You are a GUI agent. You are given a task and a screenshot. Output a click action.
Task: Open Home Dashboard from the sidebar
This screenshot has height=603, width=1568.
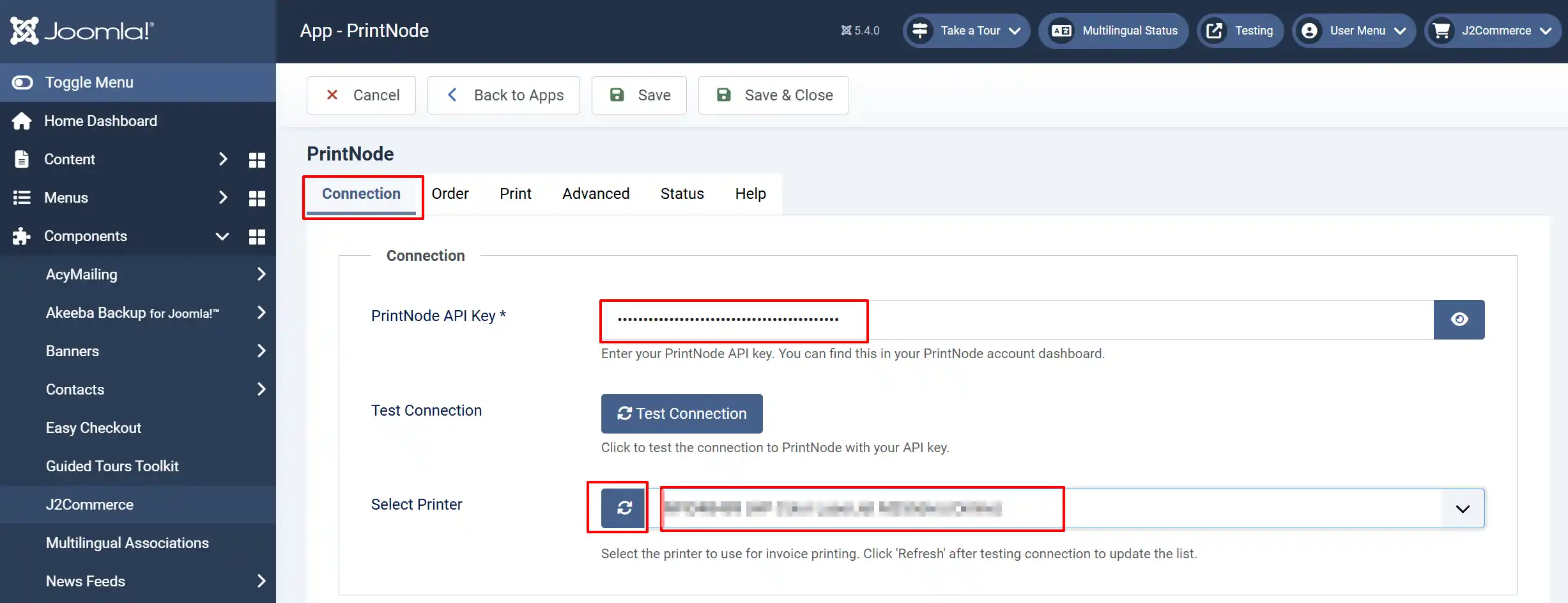(100, 121)
